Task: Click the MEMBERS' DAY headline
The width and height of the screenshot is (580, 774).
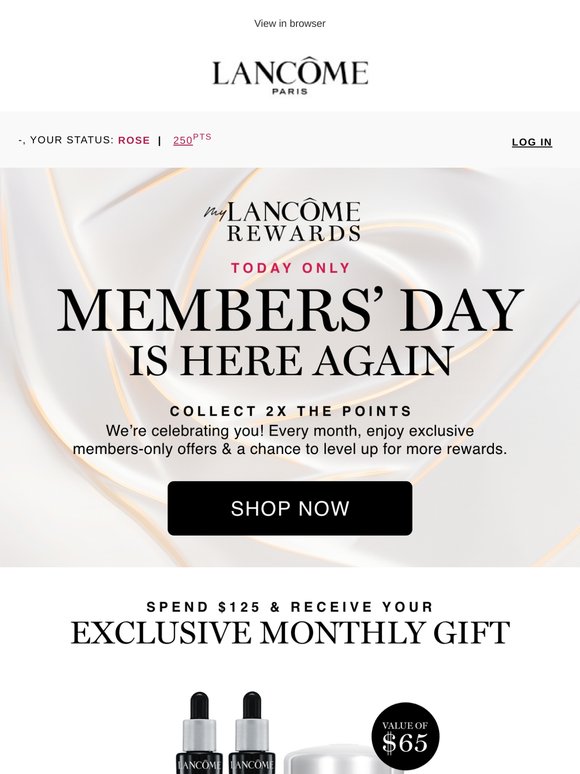Action: pos(290,310)
